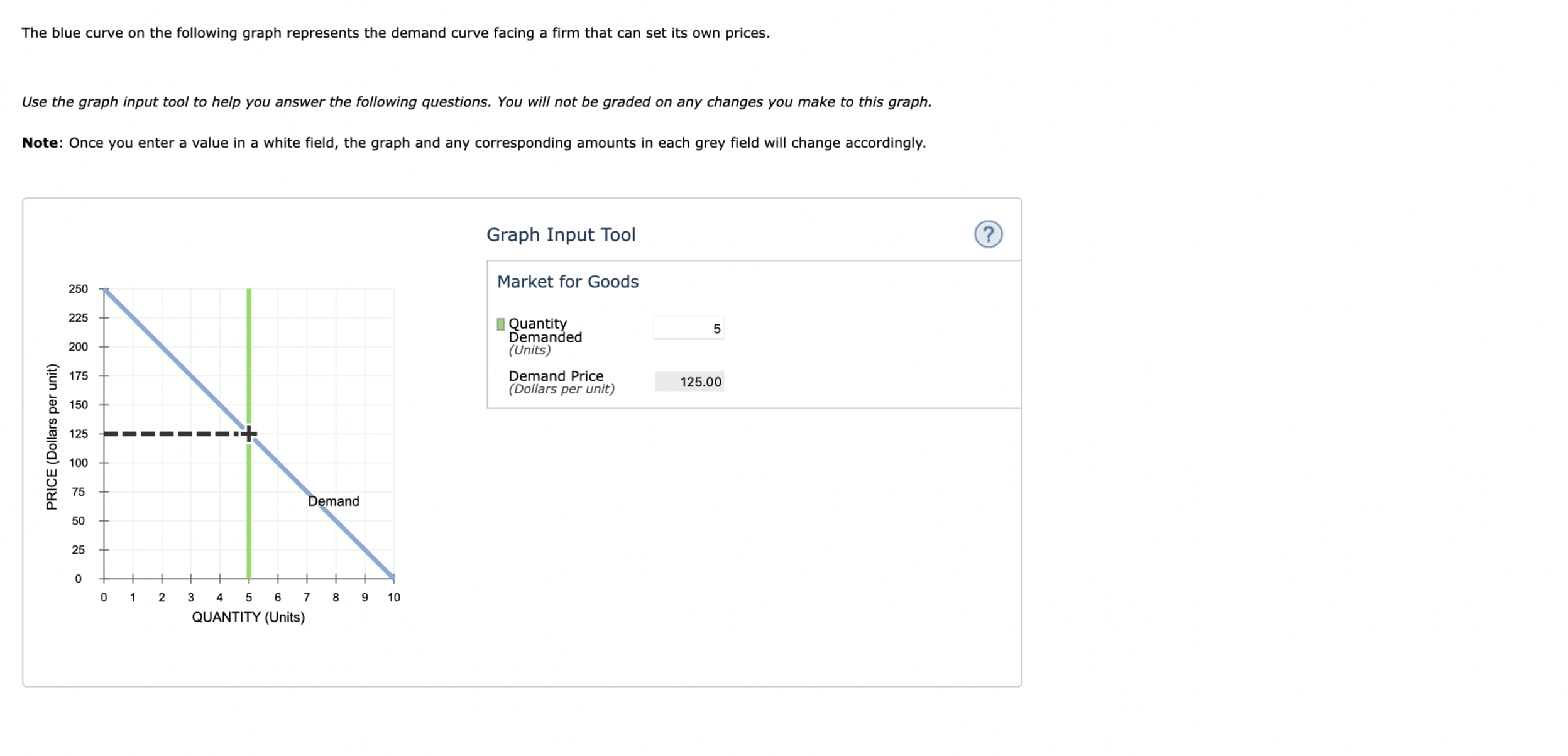This screenshot has height=756, width=1568.
Task: Click the 5 tick label on quantity axis
Action: 249,597
